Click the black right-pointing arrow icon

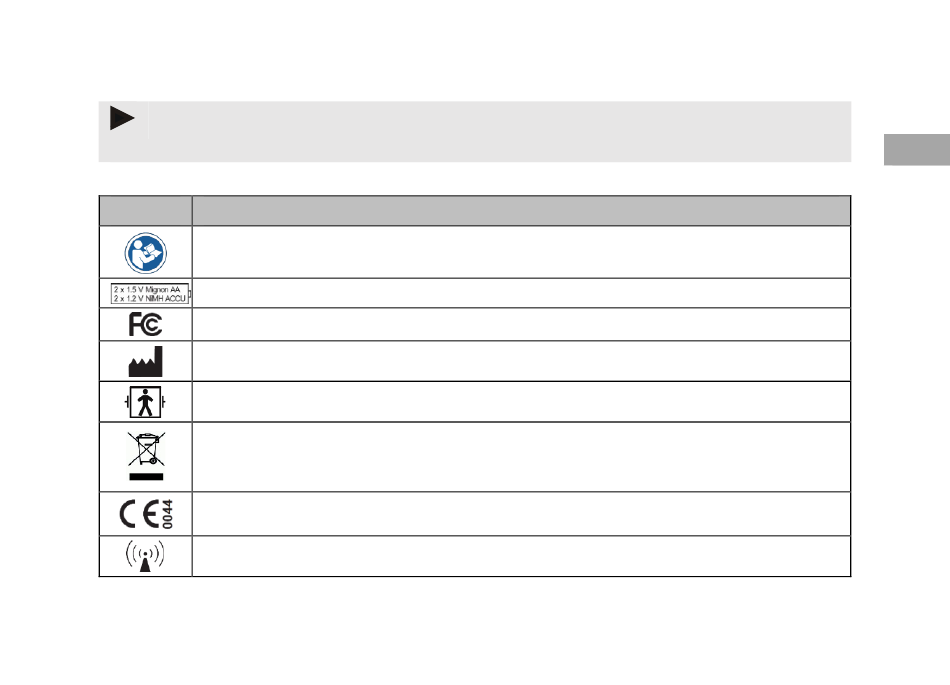122,120
